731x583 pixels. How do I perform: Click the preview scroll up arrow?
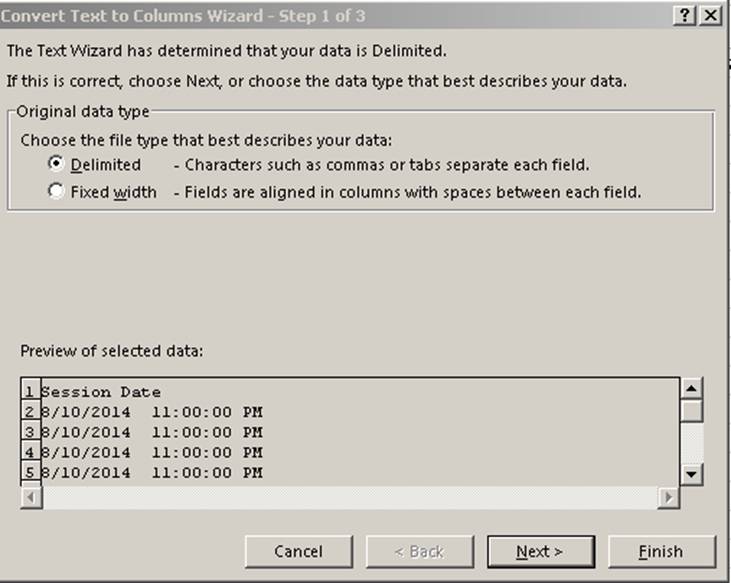[x=691, y=388]
